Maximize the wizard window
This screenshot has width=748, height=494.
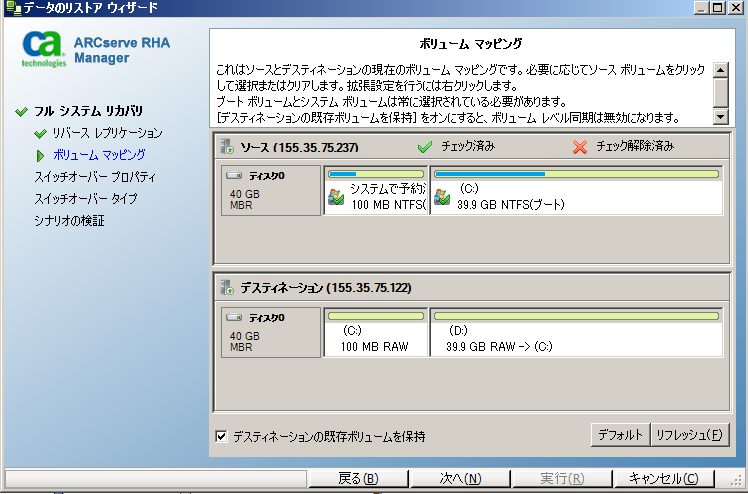[718, 8]
